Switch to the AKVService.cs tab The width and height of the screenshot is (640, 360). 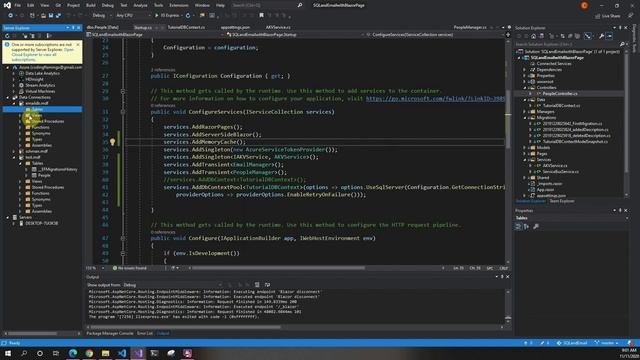coord(278,27)
